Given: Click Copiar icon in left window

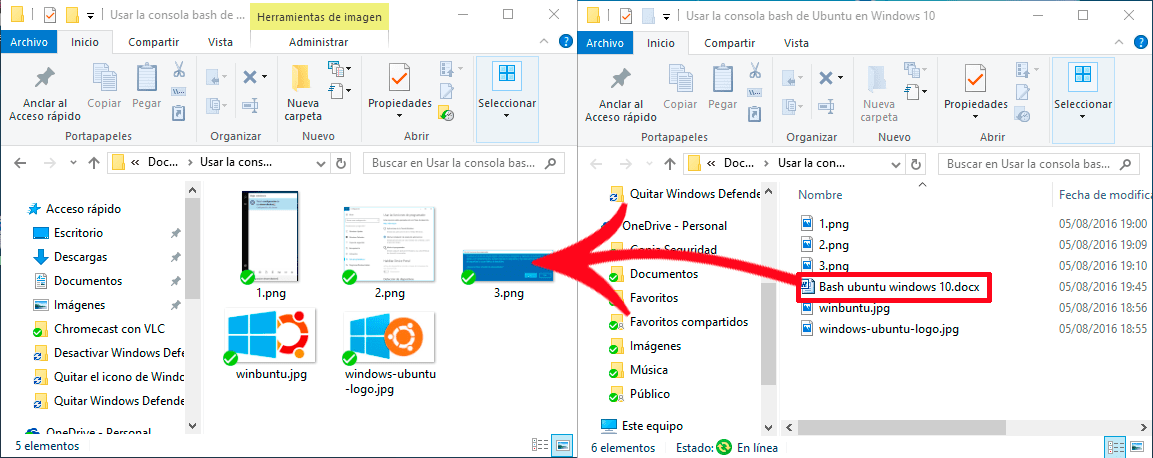Looking at the screenshot, I should click(x=104, y=79).
